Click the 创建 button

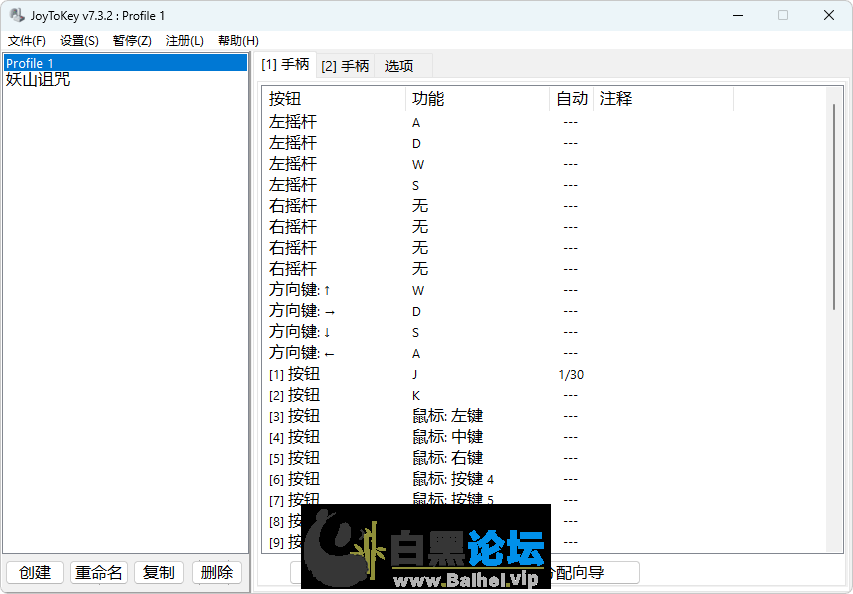click(x=35, y=572)
